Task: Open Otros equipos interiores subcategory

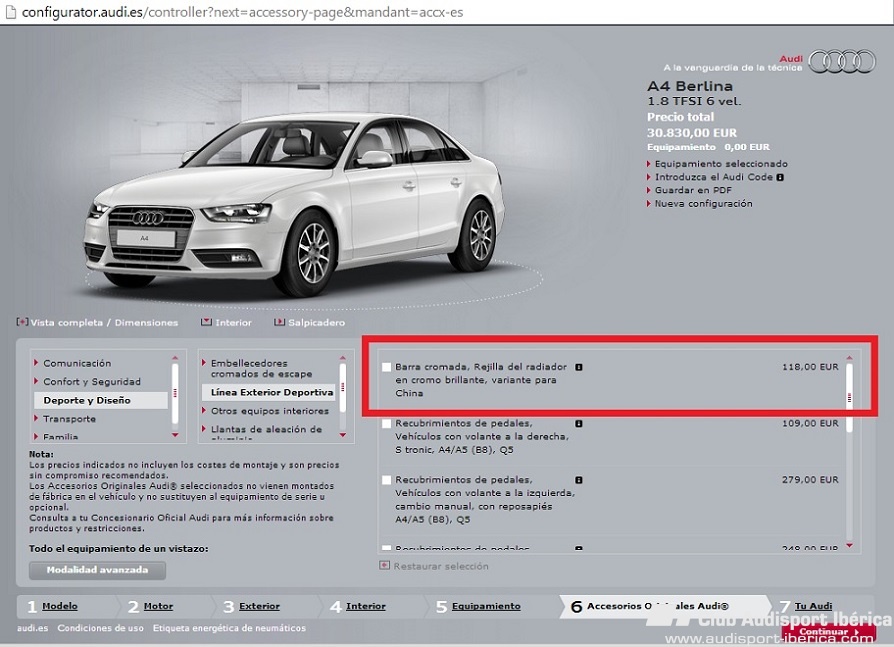Action: point(270,411)
